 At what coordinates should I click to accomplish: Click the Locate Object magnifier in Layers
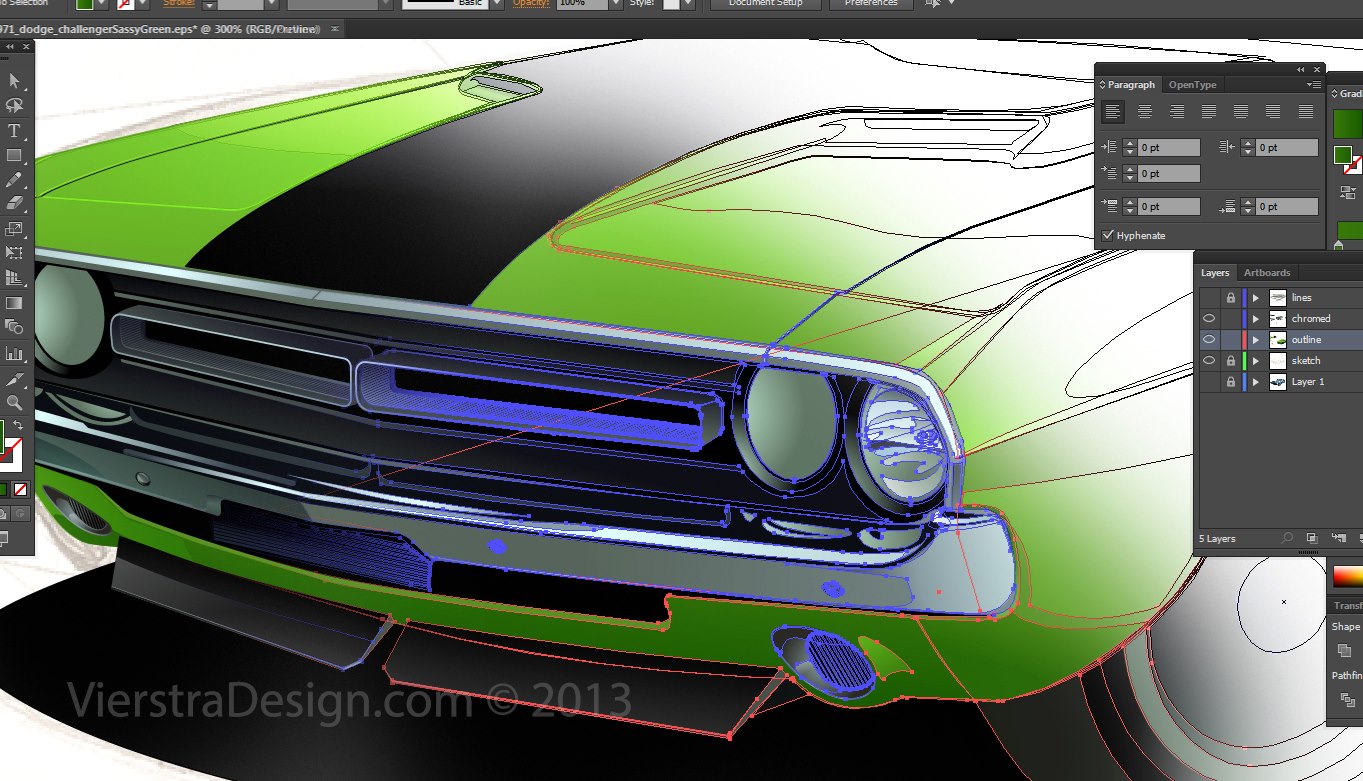click(x=1287, y=538)
